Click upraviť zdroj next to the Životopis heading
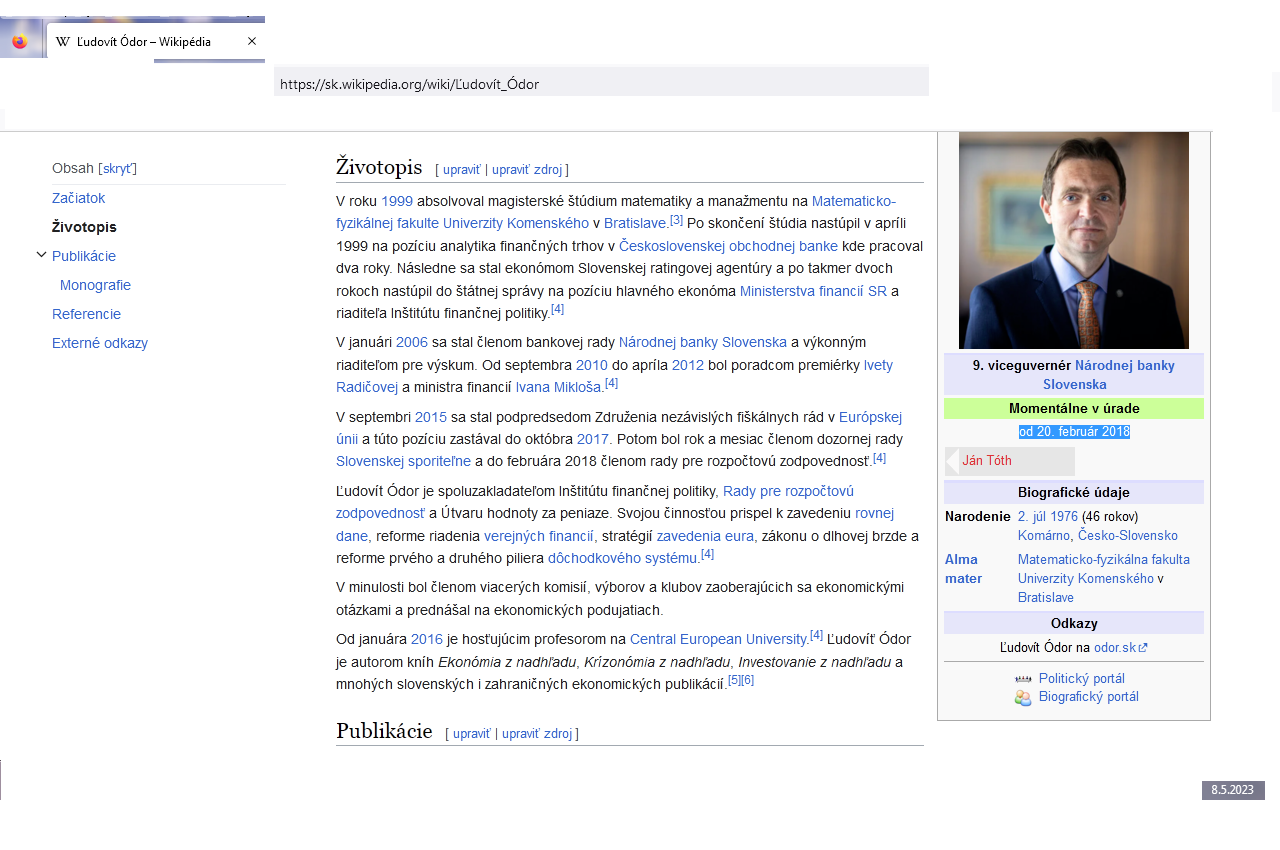1280x850 pixels. tap(527, 170)
